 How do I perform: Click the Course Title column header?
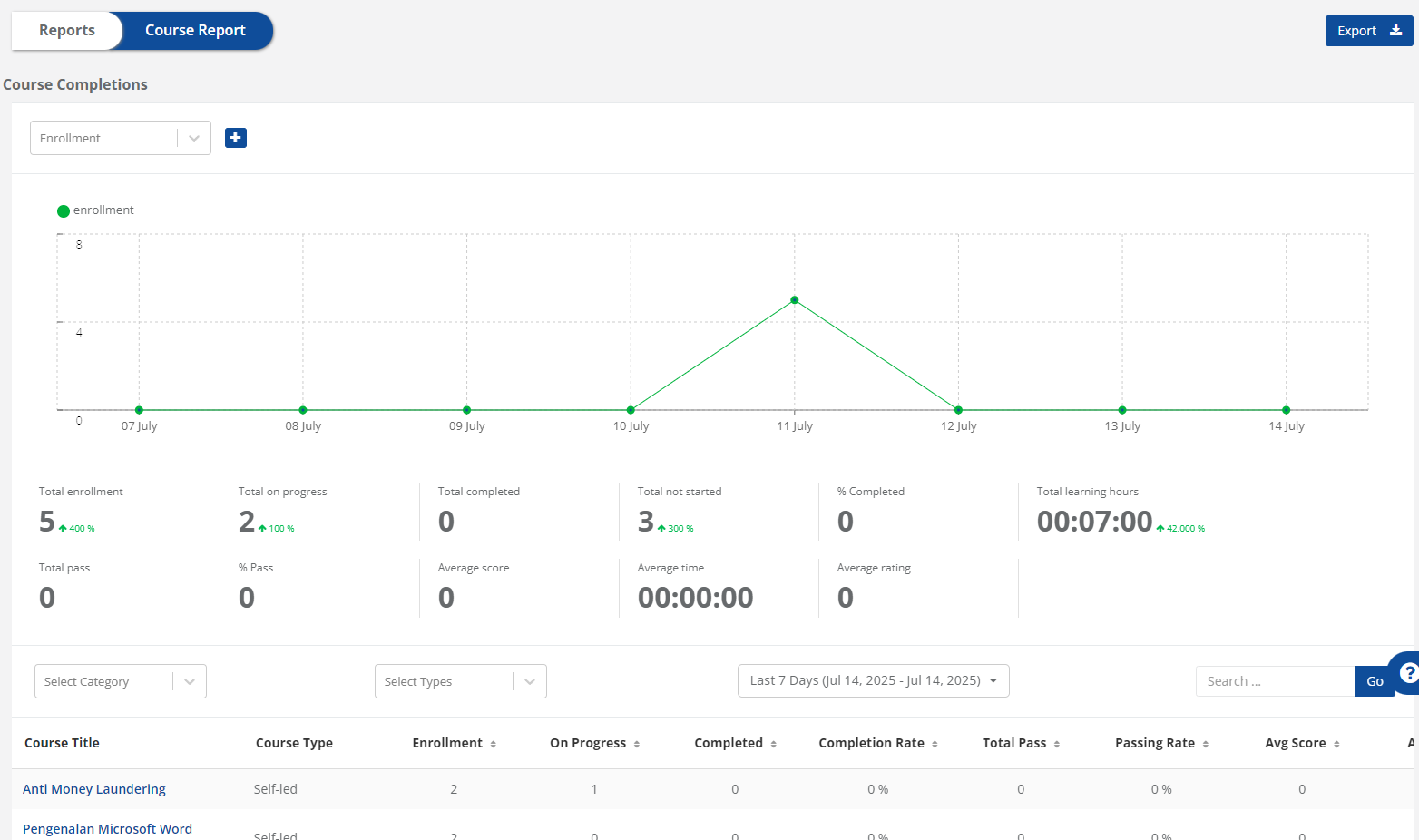(62, 743)
